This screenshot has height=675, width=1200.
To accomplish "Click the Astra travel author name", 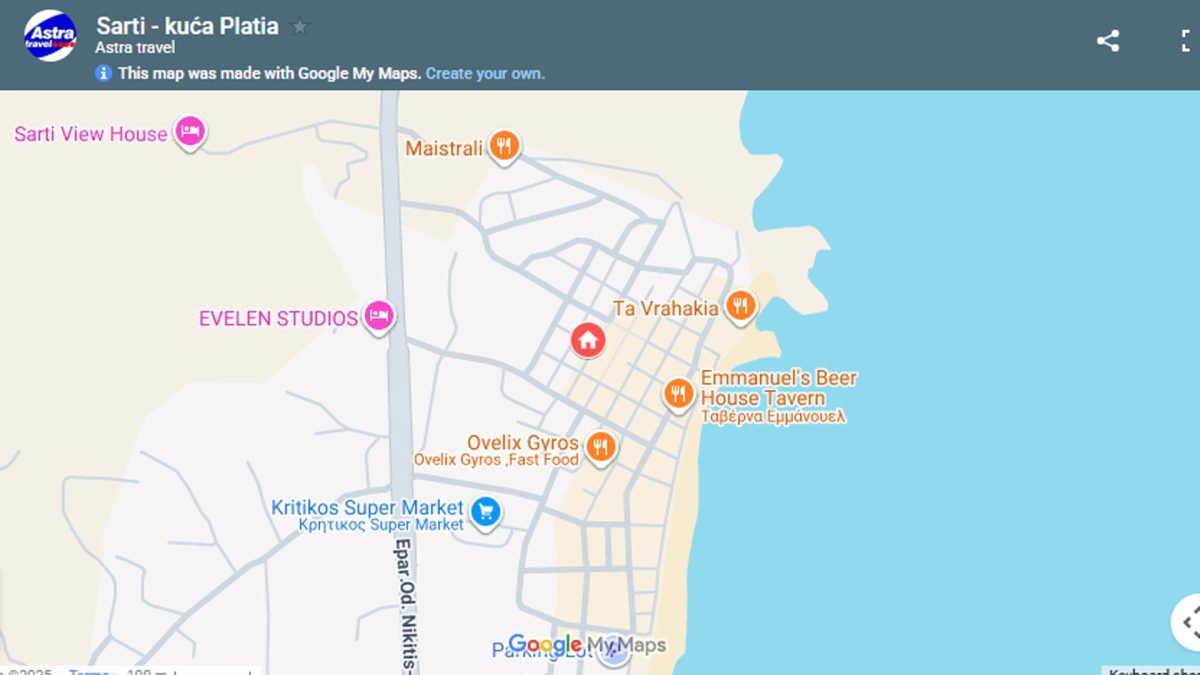I will coord(135,48).
